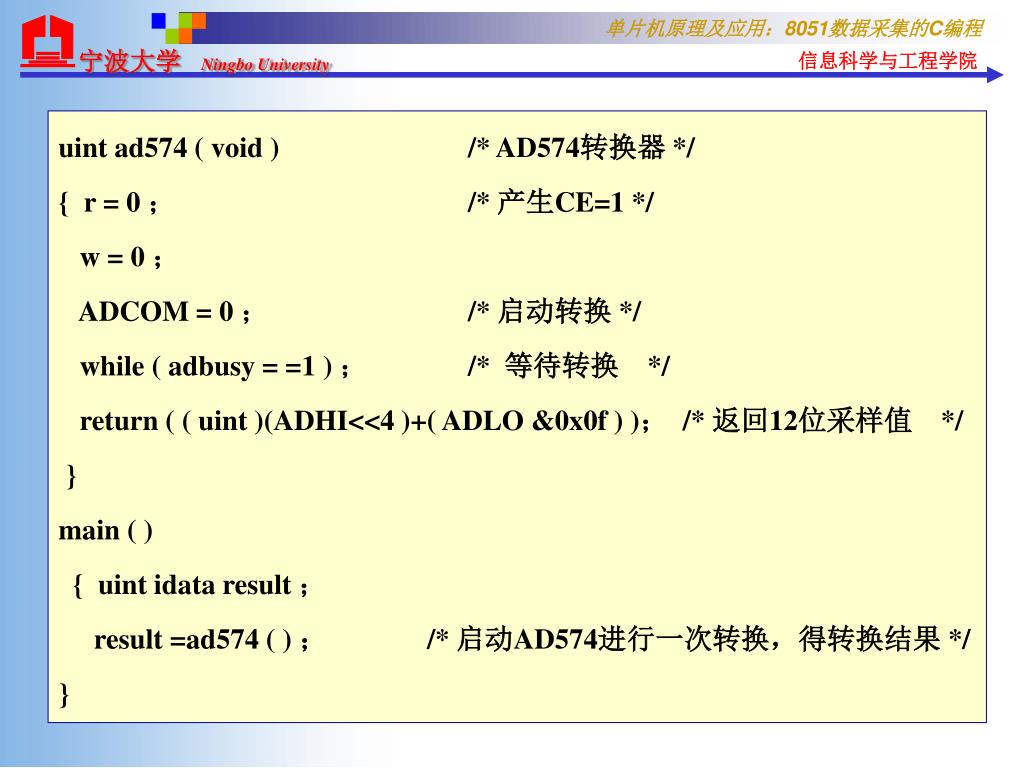Click the comment "/* 启动转换 */"
This screenshot has height=768, width=1024.
[x=554, y=312]
